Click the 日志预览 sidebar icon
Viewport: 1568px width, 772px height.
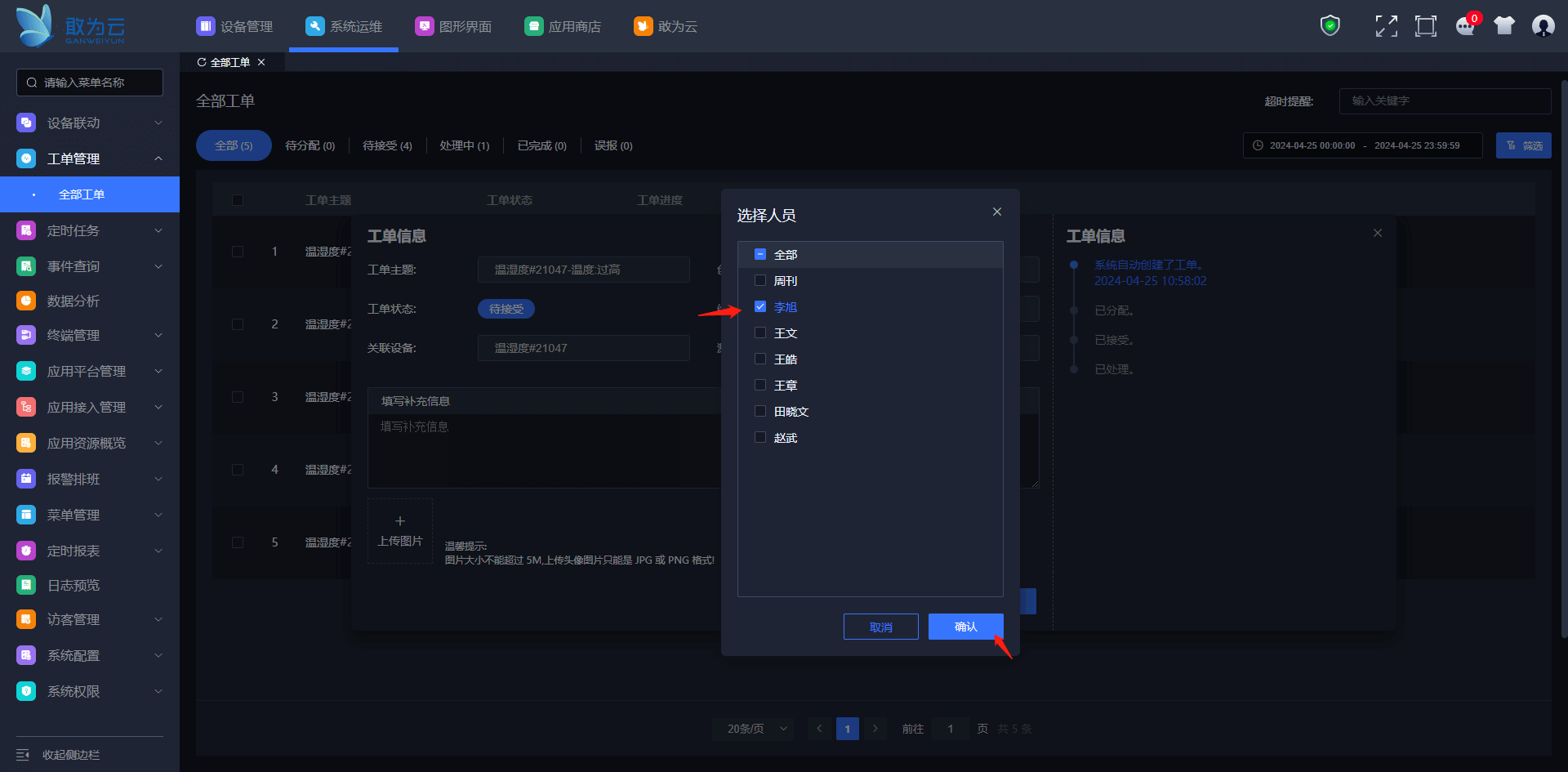coord(26,585)
